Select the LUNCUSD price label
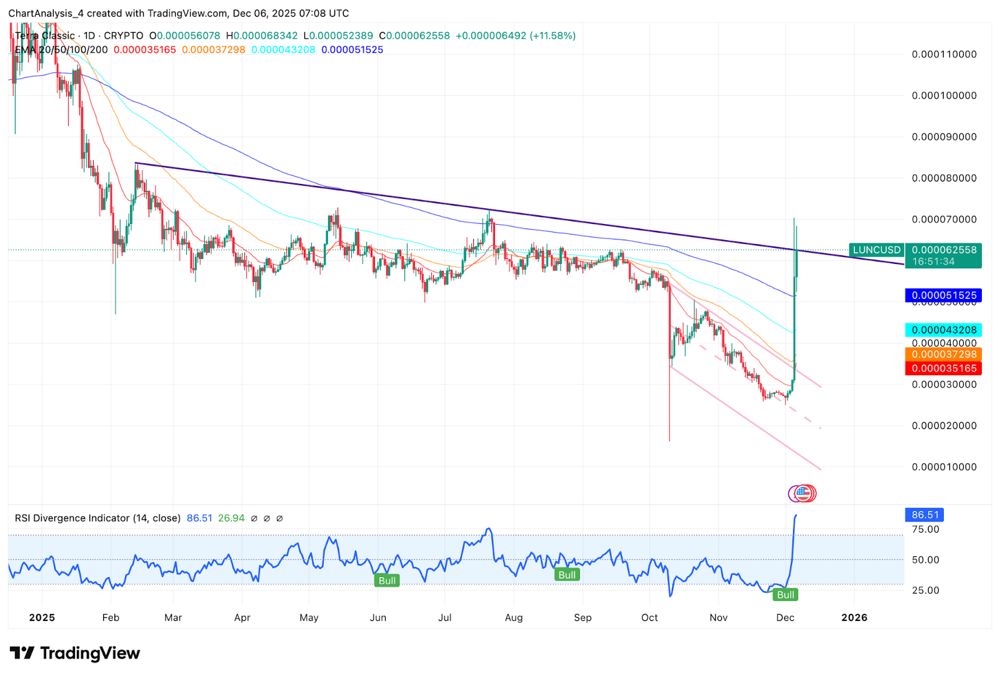This screenshot has height=678, width=1000. (x=877, y=249)
